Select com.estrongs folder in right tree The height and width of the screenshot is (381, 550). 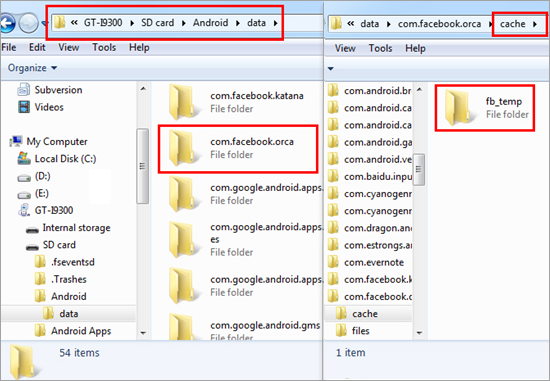click(370, 245)
